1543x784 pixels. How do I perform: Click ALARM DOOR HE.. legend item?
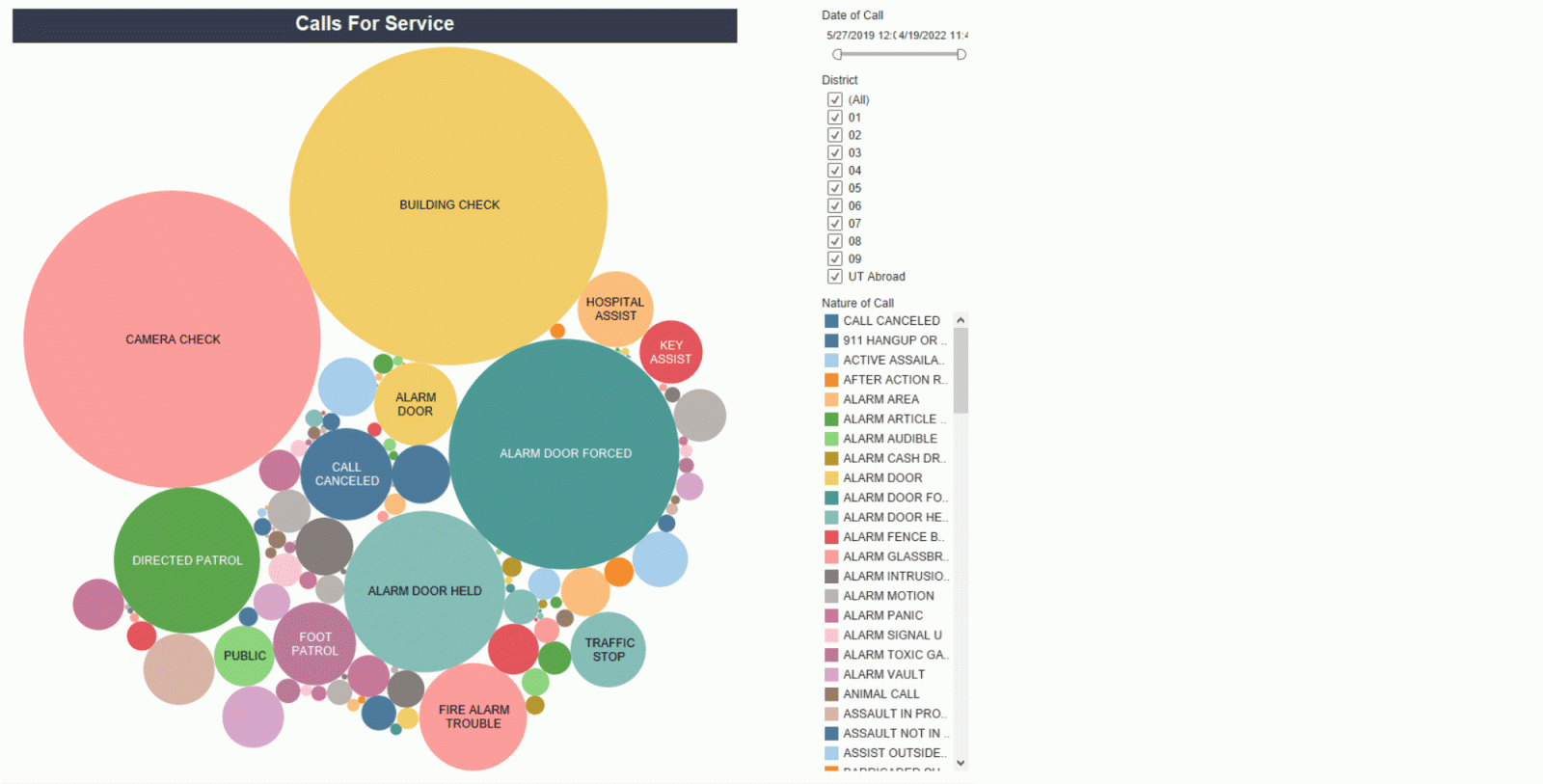point(886,517)
